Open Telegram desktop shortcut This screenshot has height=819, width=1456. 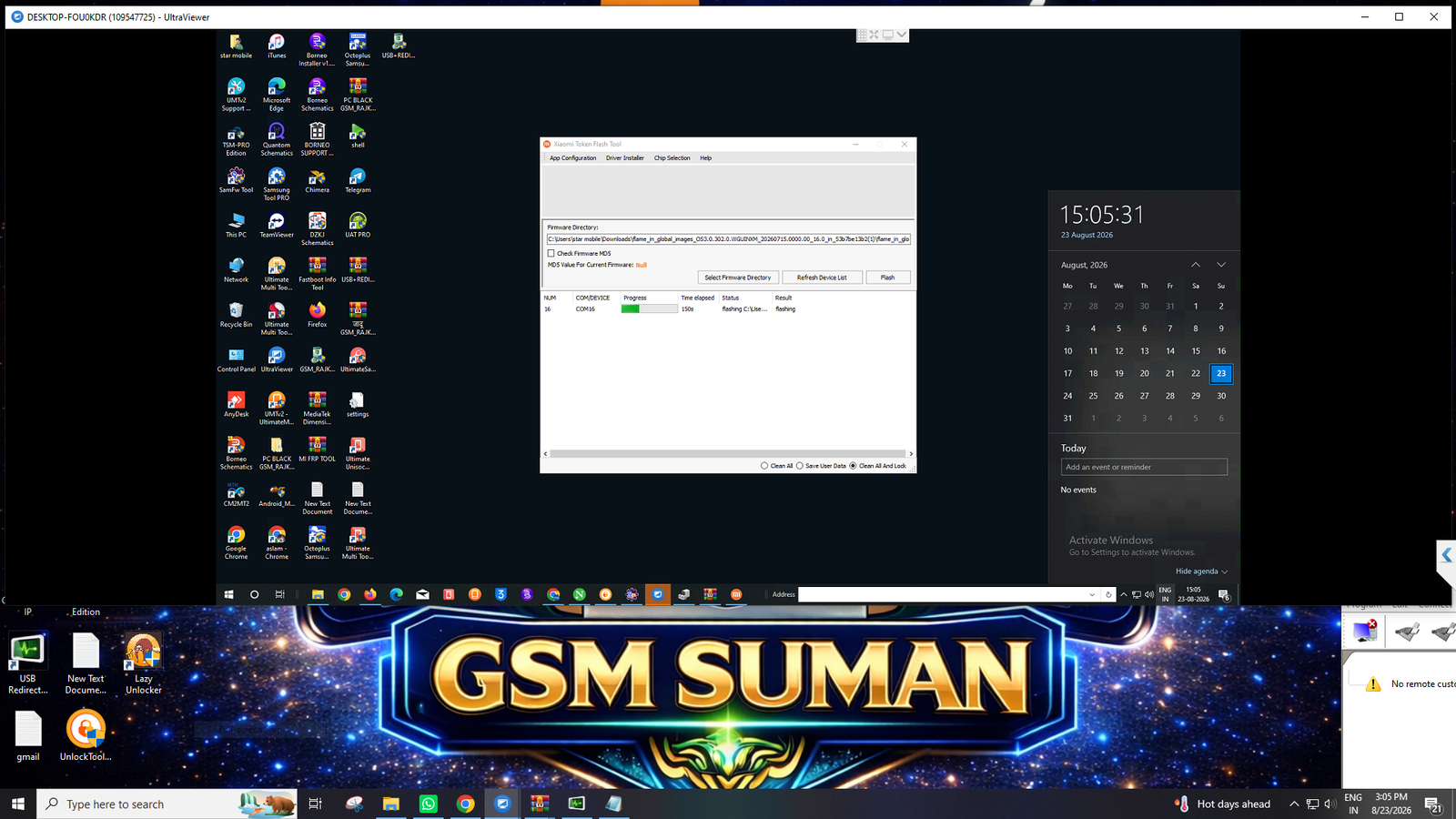pos(358,180)
